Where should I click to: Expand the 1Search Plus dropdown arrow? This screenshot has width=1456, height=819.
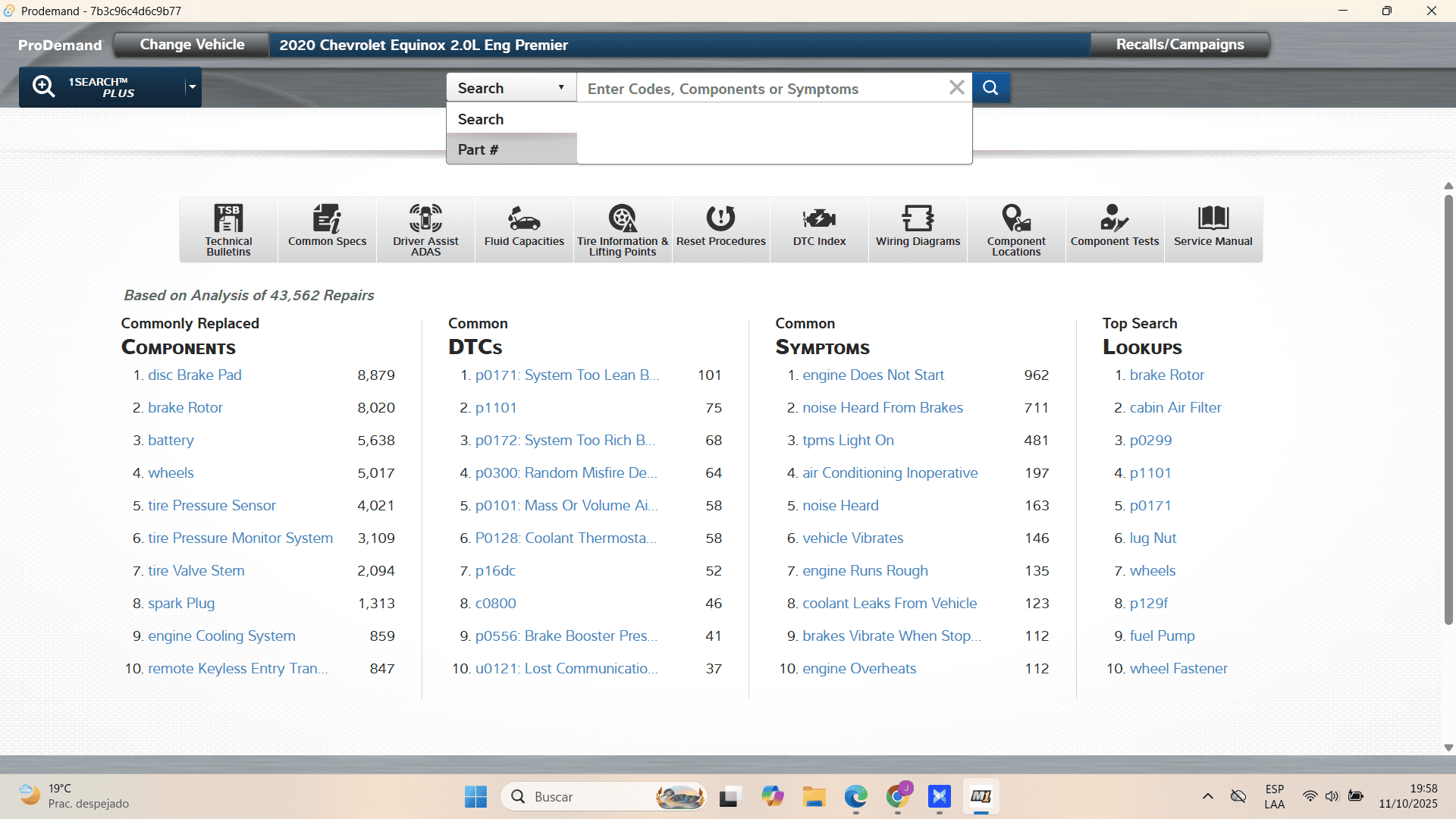pyautogui.click(x=193, y=87)
